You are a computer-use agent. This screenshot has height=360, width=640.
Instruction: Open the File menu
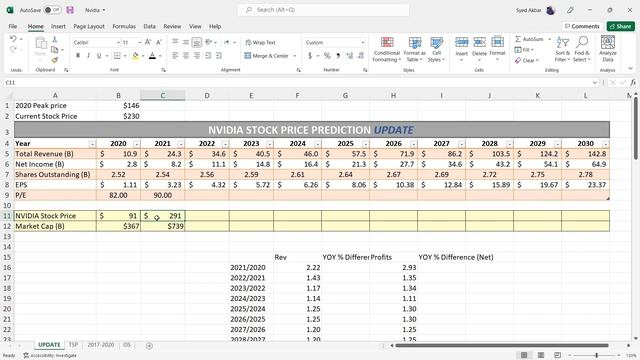click(13, 26)
